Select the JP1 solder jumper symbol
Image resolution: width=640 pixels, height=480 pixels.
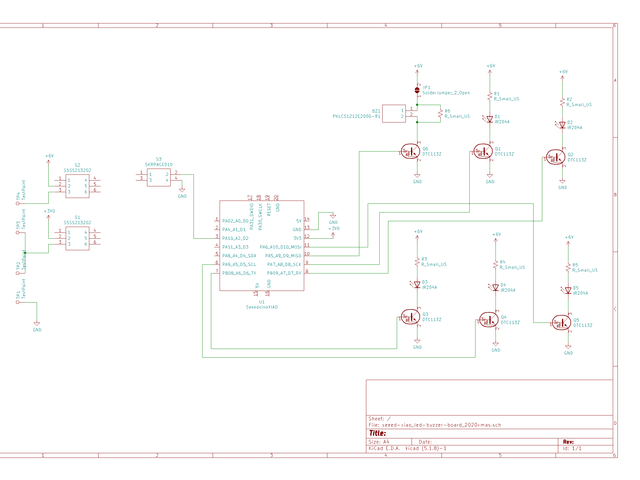click(x=417, y=90)
